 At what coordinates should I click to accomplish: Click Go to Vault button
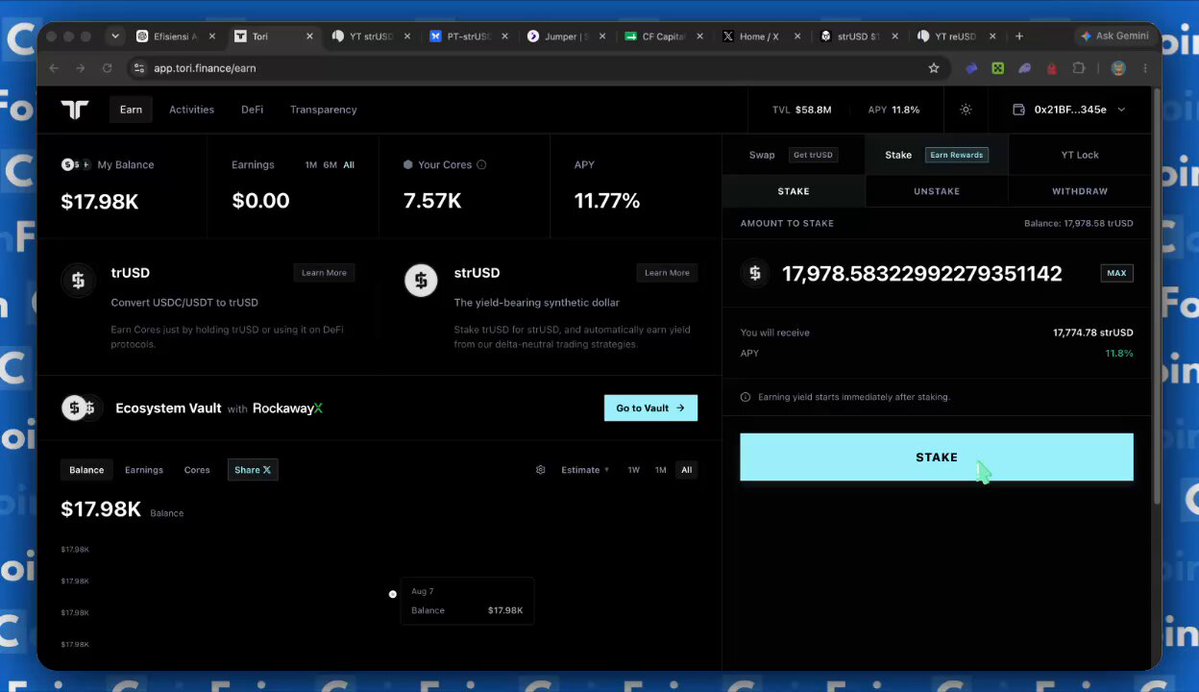650,408
